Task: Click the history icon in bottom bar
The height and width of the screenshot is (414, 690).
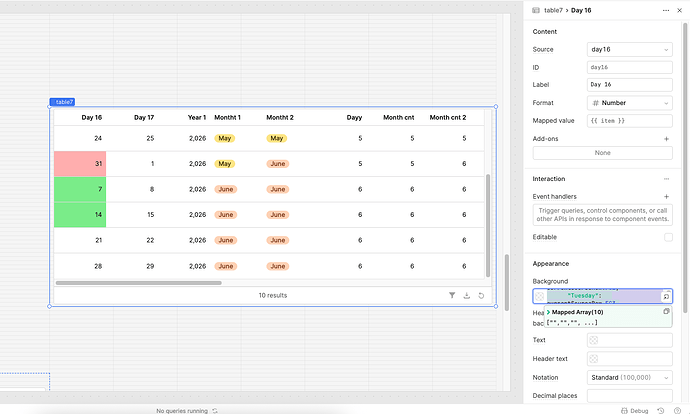Action: pos(661,410)
